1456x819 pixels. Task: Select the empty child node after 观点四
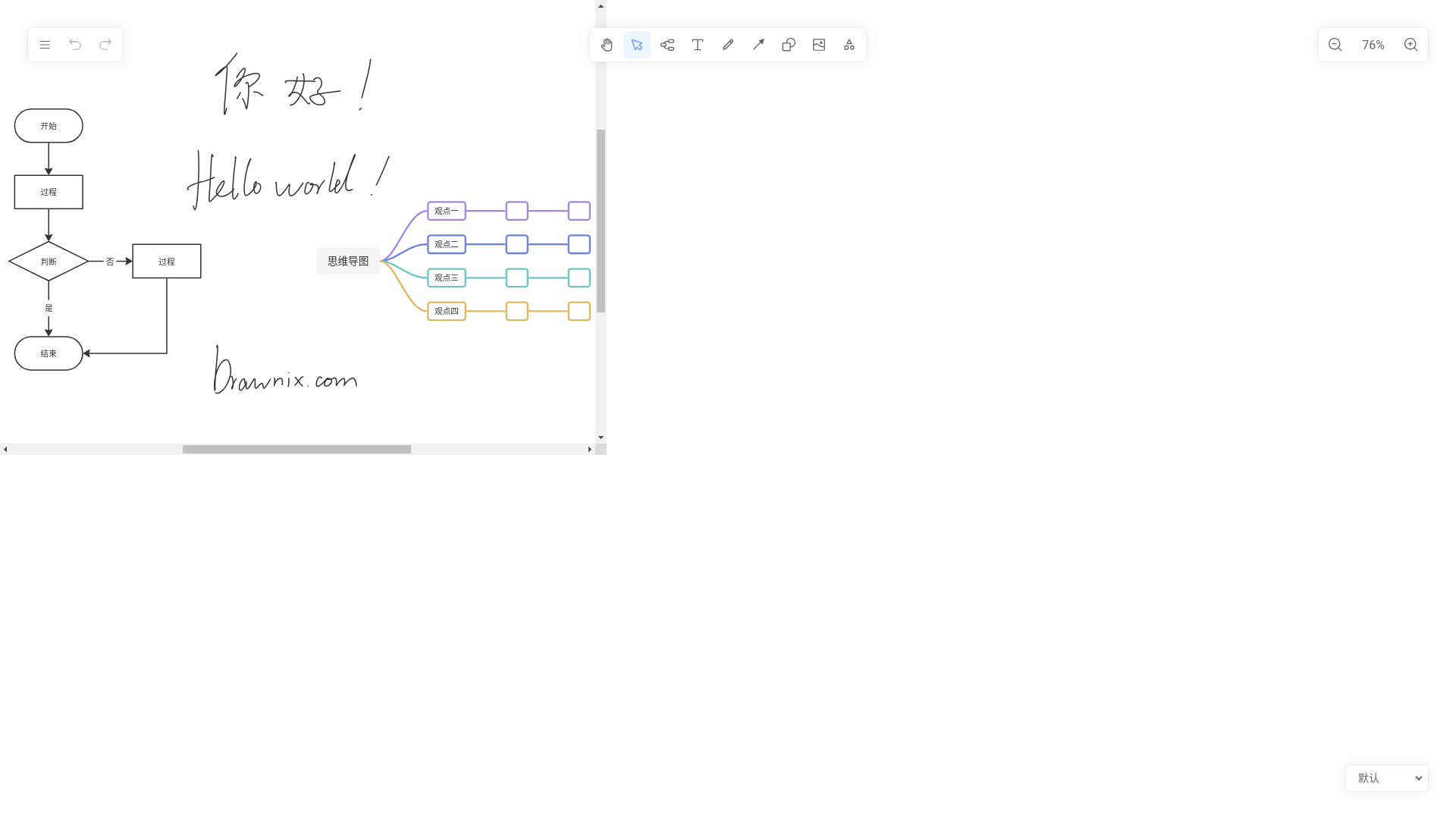tap(517, 311)
